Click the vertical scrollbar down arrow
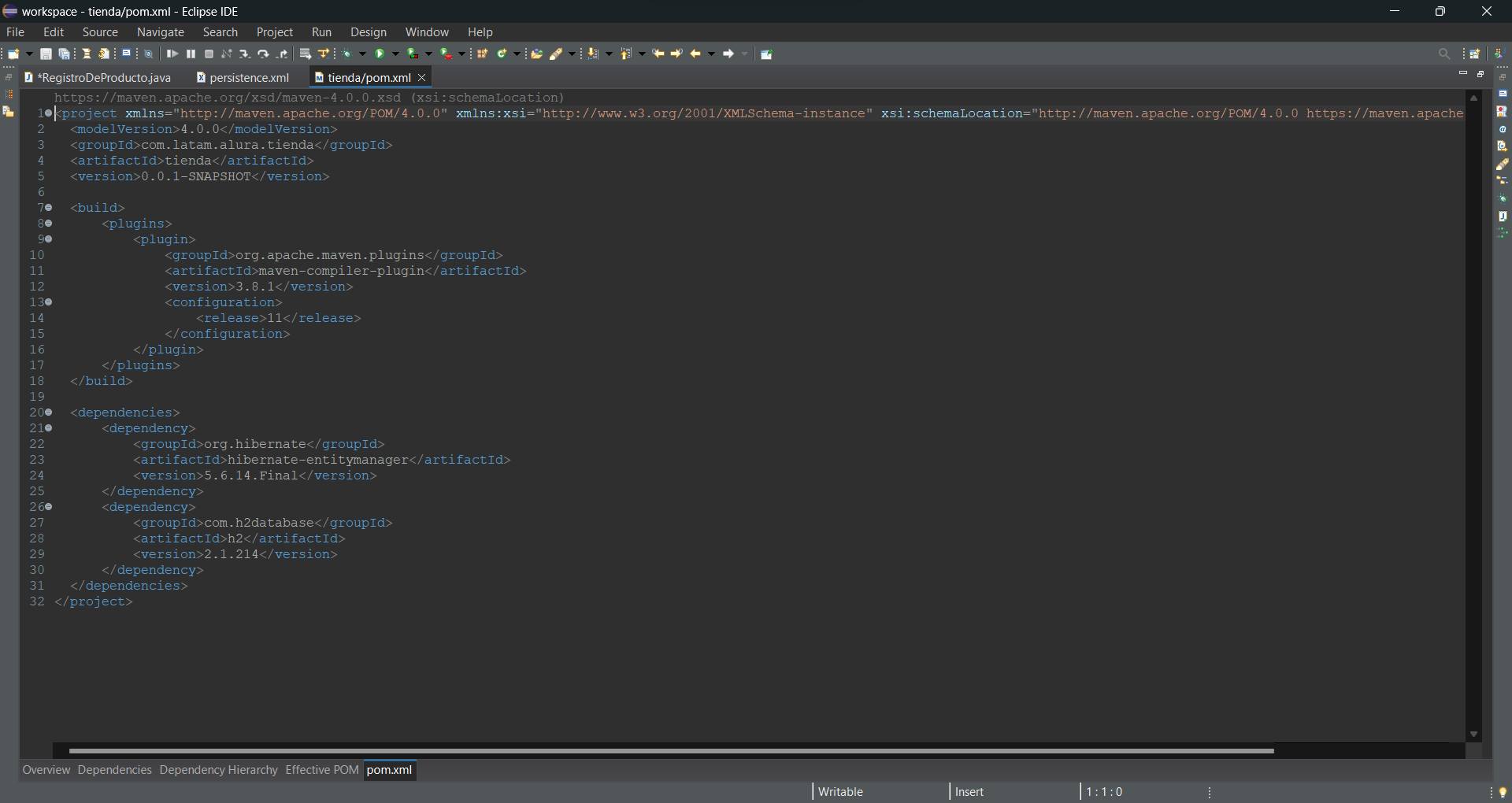Image resolution: width=1512 pixels, height=803 pixels. (x=1473, y=735)
